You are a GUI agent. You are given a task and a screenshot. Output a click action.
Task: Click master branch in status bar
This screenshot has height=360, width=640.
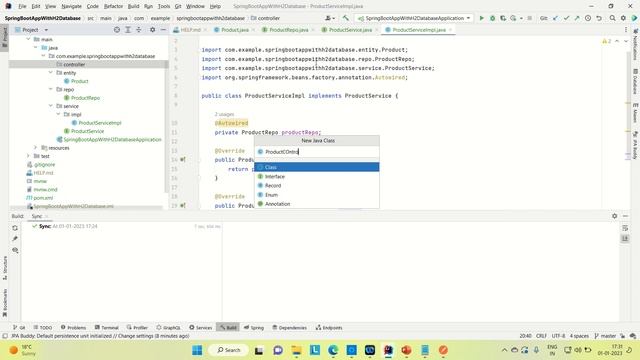pos(605,336)
